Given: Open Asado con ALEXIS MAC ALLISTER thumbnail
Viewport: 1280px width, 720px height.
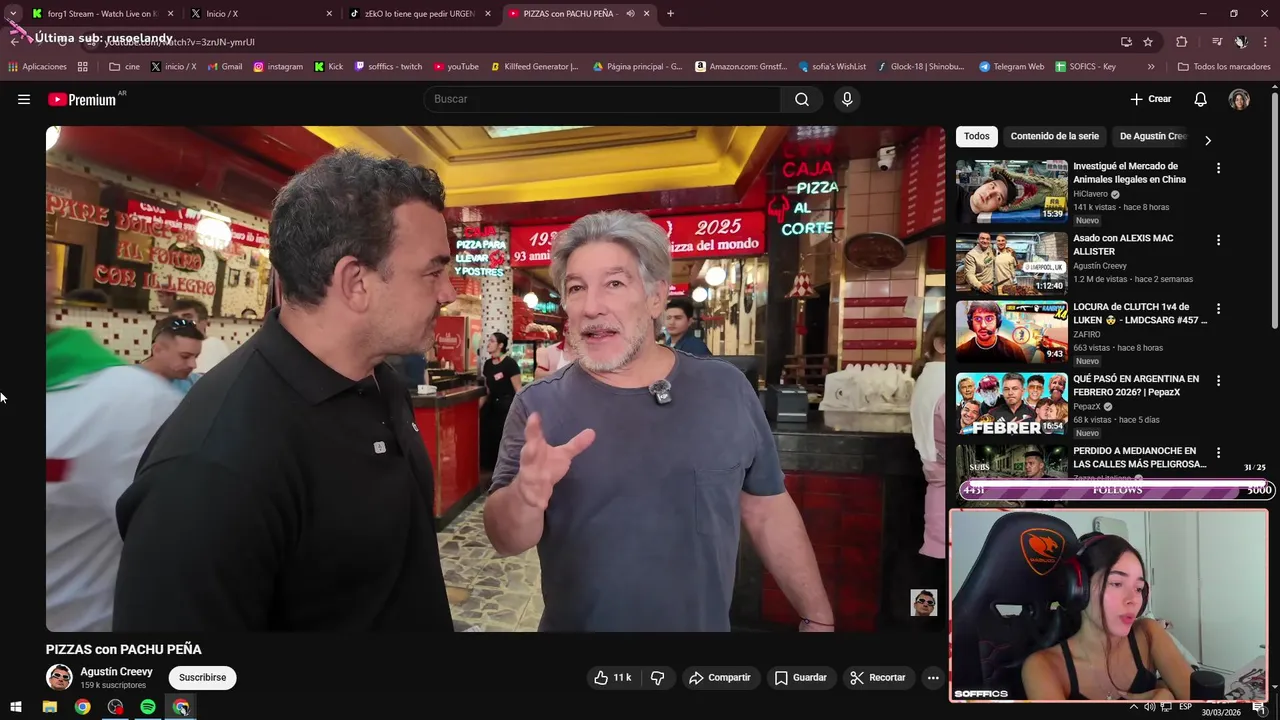Looking at the screenshot, I should point(1012,263).
